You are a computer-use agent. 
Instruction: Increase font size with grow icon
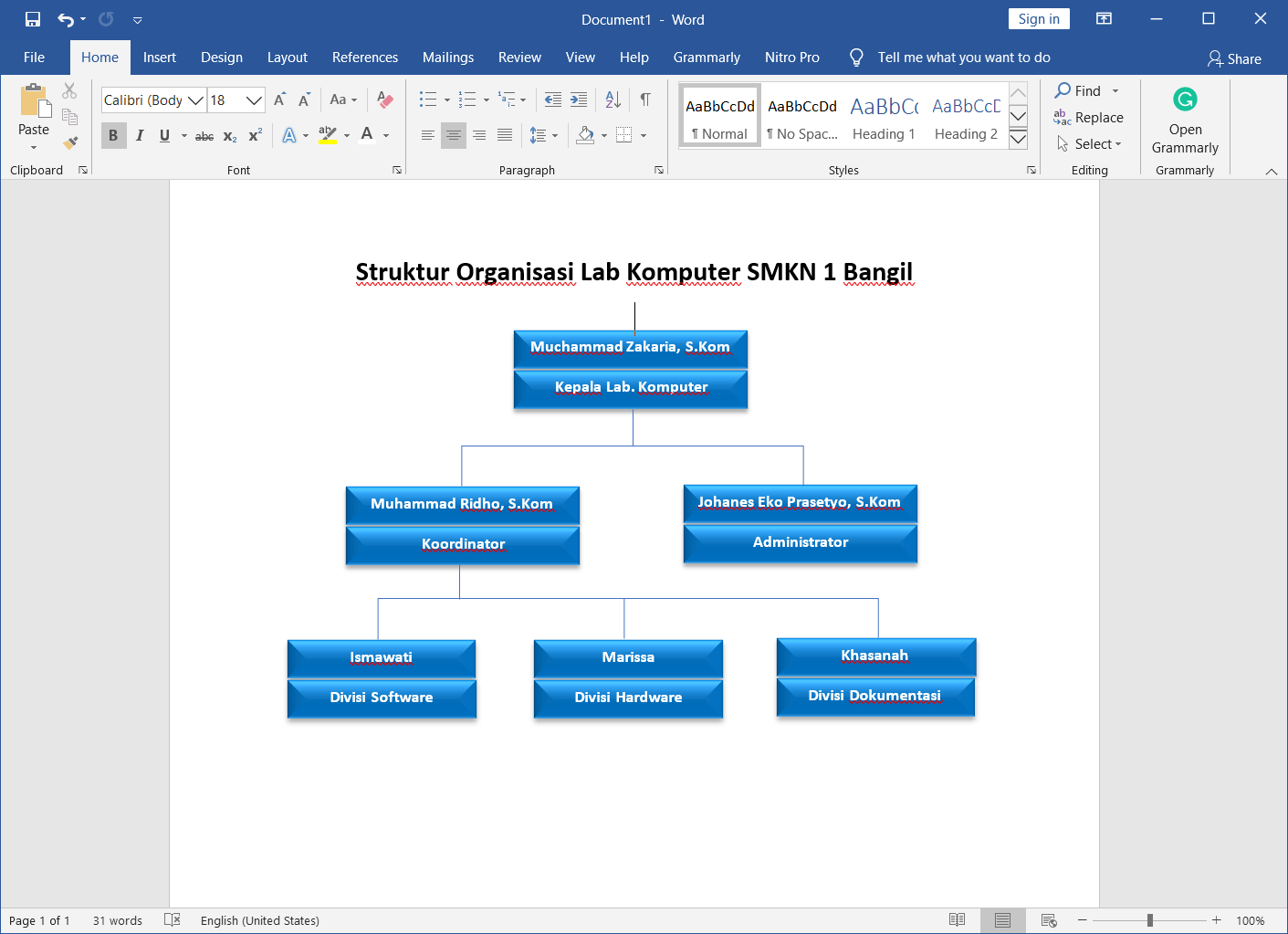click(279, 100)
